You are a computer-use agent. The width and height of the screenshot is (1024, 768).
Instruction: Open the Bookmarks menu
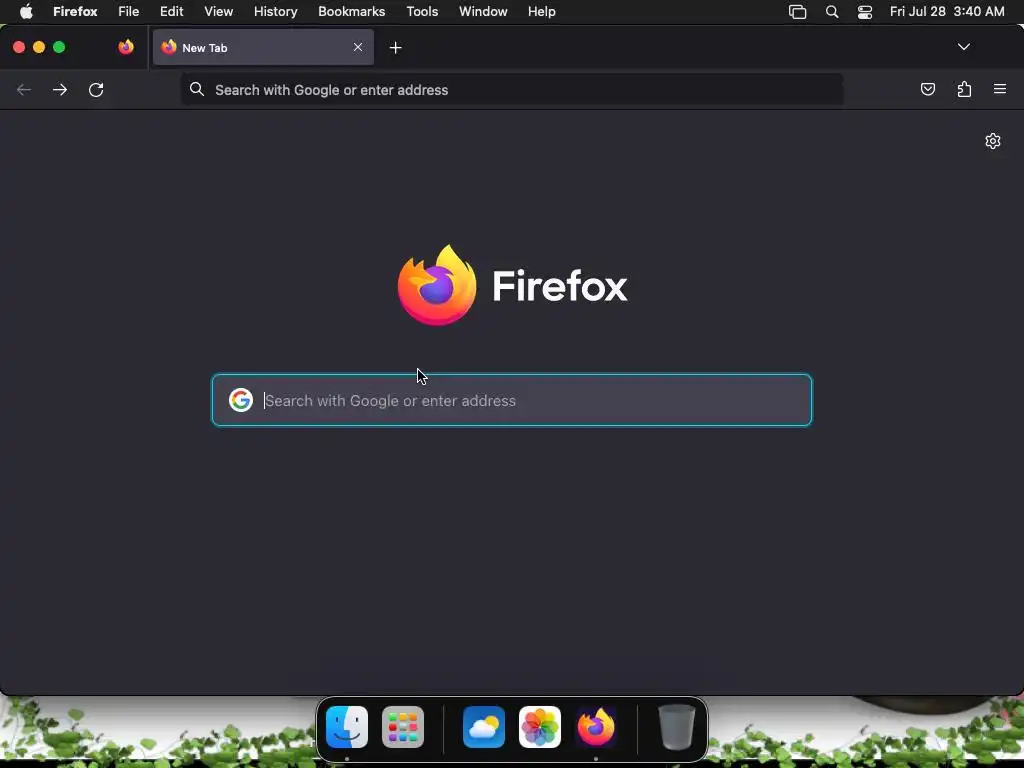click(x=351, y=12)
